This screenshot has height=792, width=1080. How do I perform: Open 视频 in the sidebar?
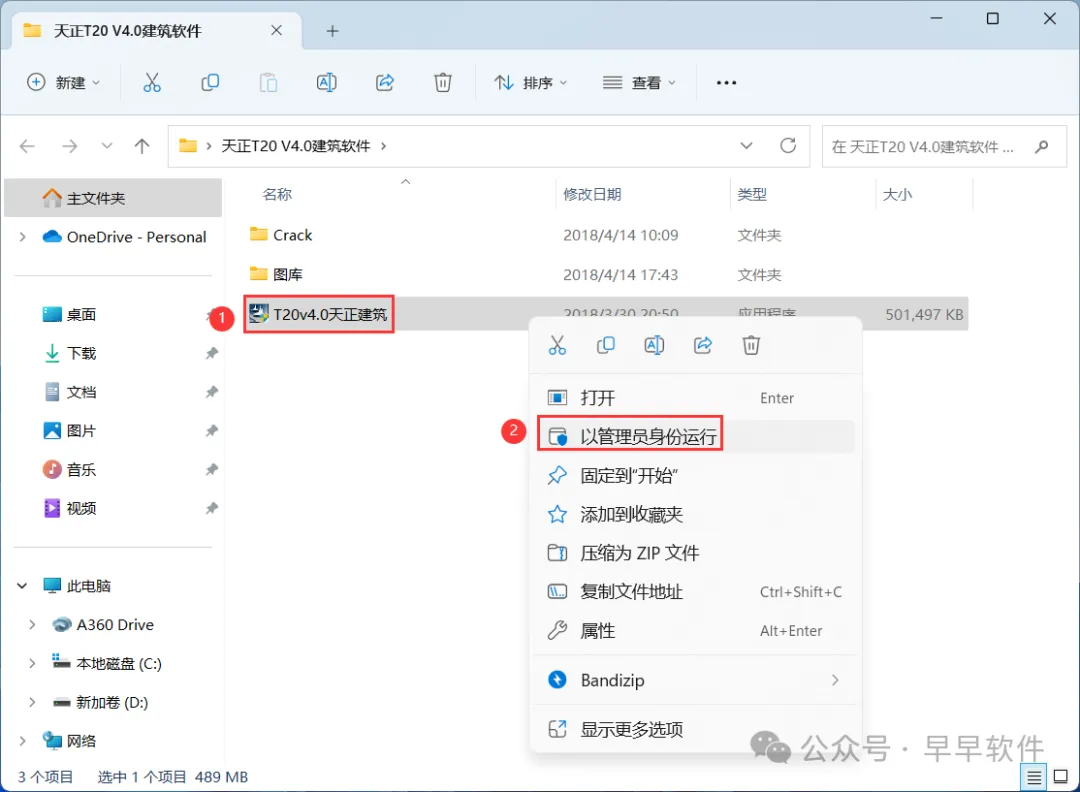click(81, 508)
